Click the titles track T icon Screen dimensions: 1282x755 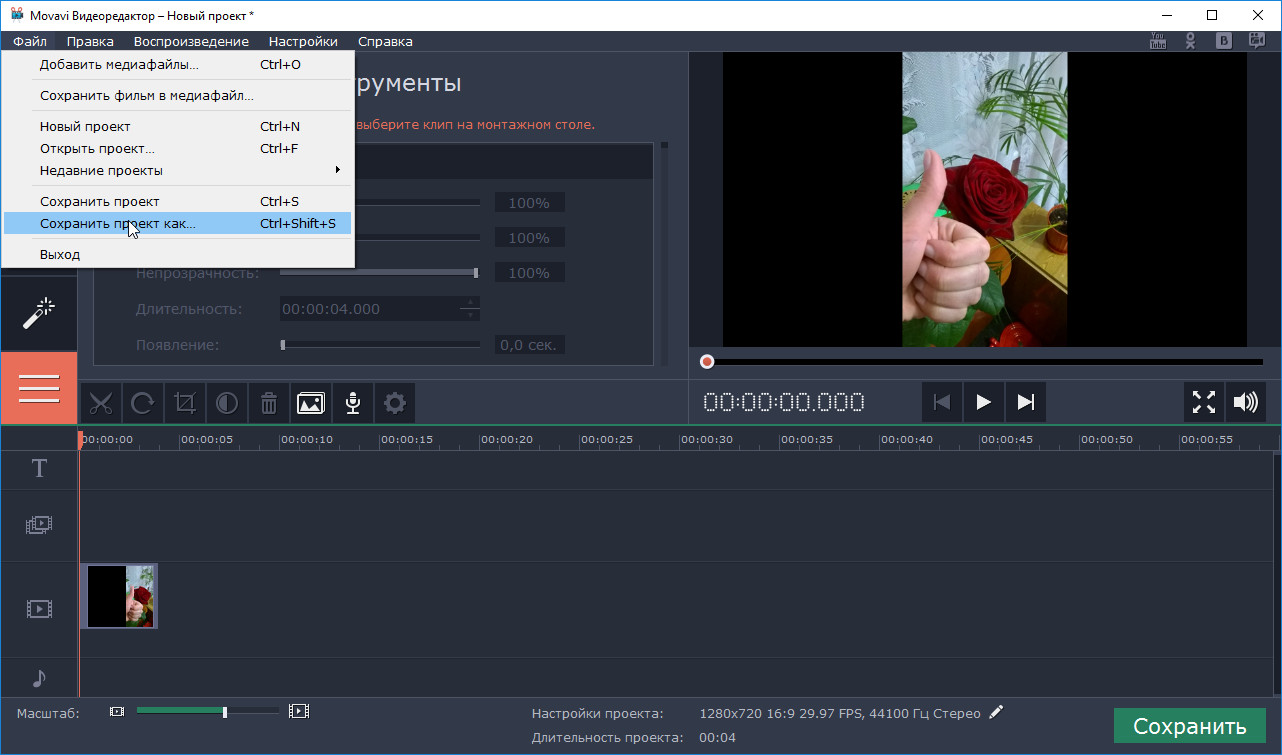click(x=39, y=468)
